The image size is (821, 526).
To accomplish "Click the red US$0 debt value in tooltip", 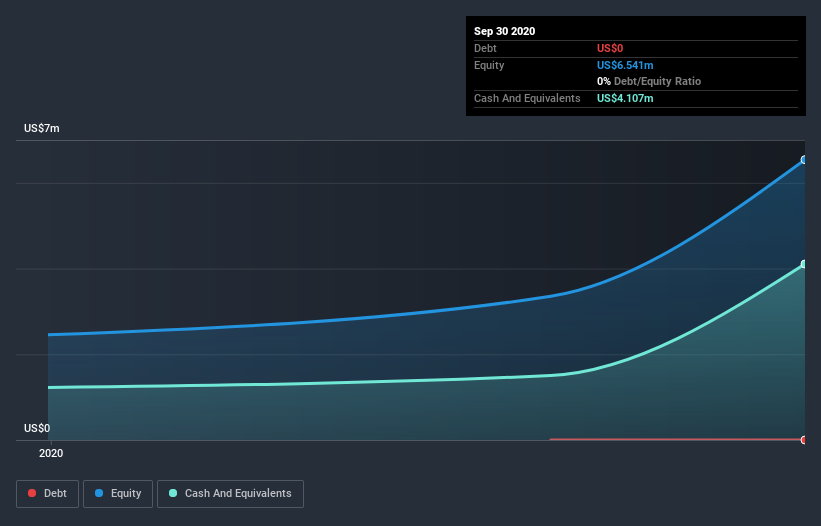I will (610, 48).
